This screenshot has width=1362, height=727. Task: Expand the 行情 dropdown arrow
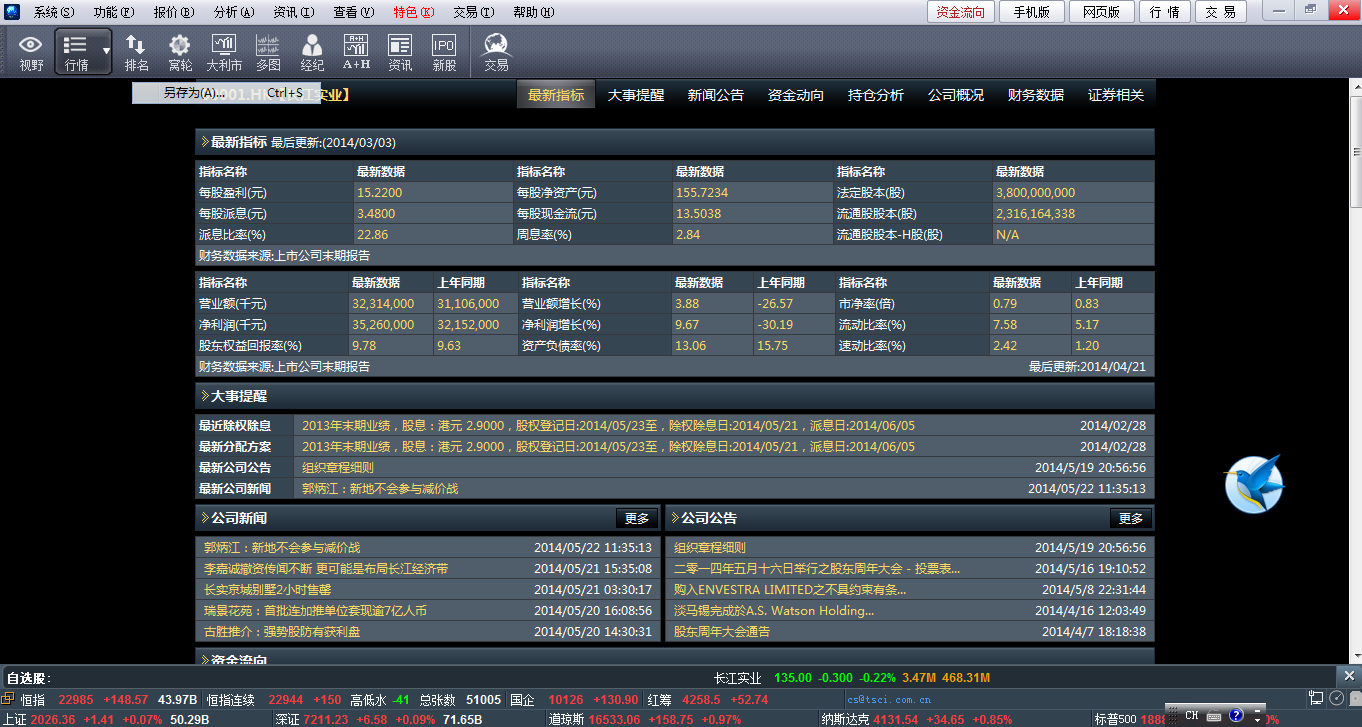point(106,50)
